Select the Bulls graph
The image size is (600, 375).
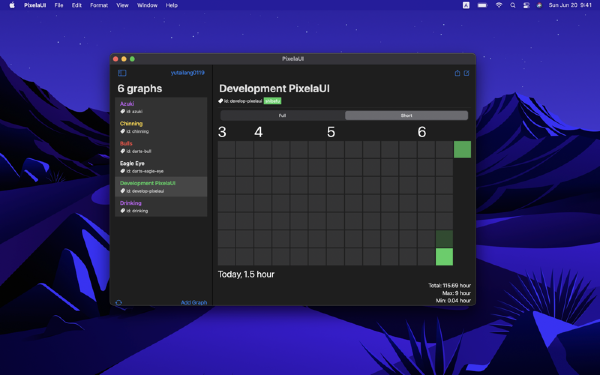pyautogui.click(x=161, y=147)
